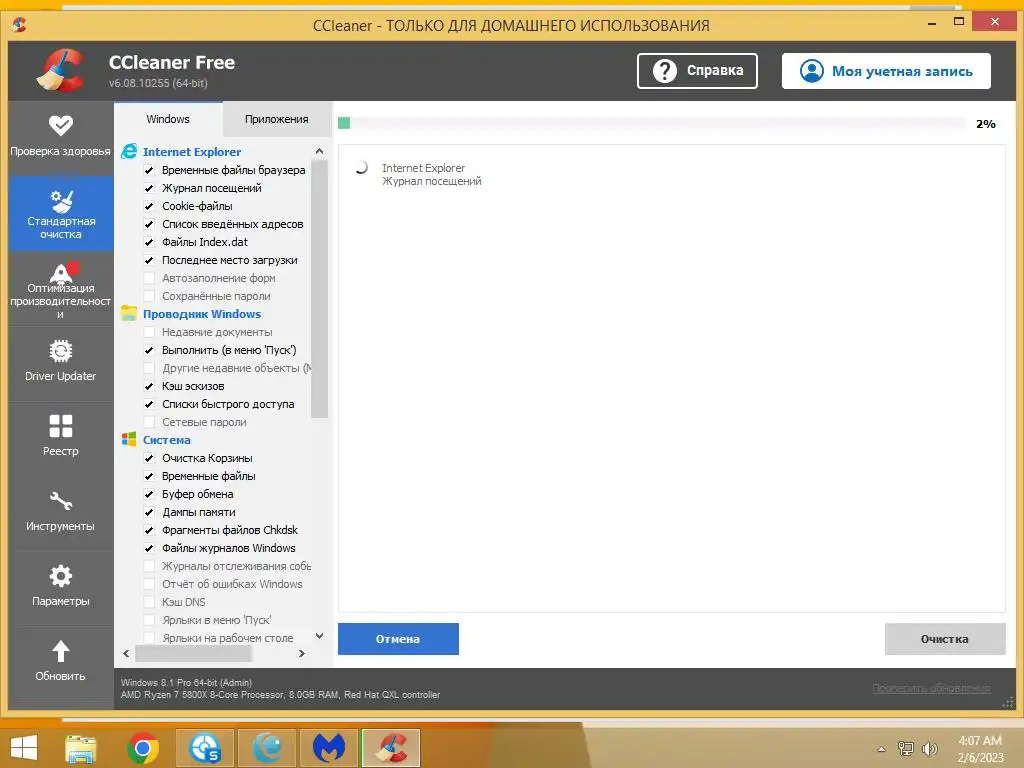
Task: Switch to the Windows tab
Action: click(168, 119)
